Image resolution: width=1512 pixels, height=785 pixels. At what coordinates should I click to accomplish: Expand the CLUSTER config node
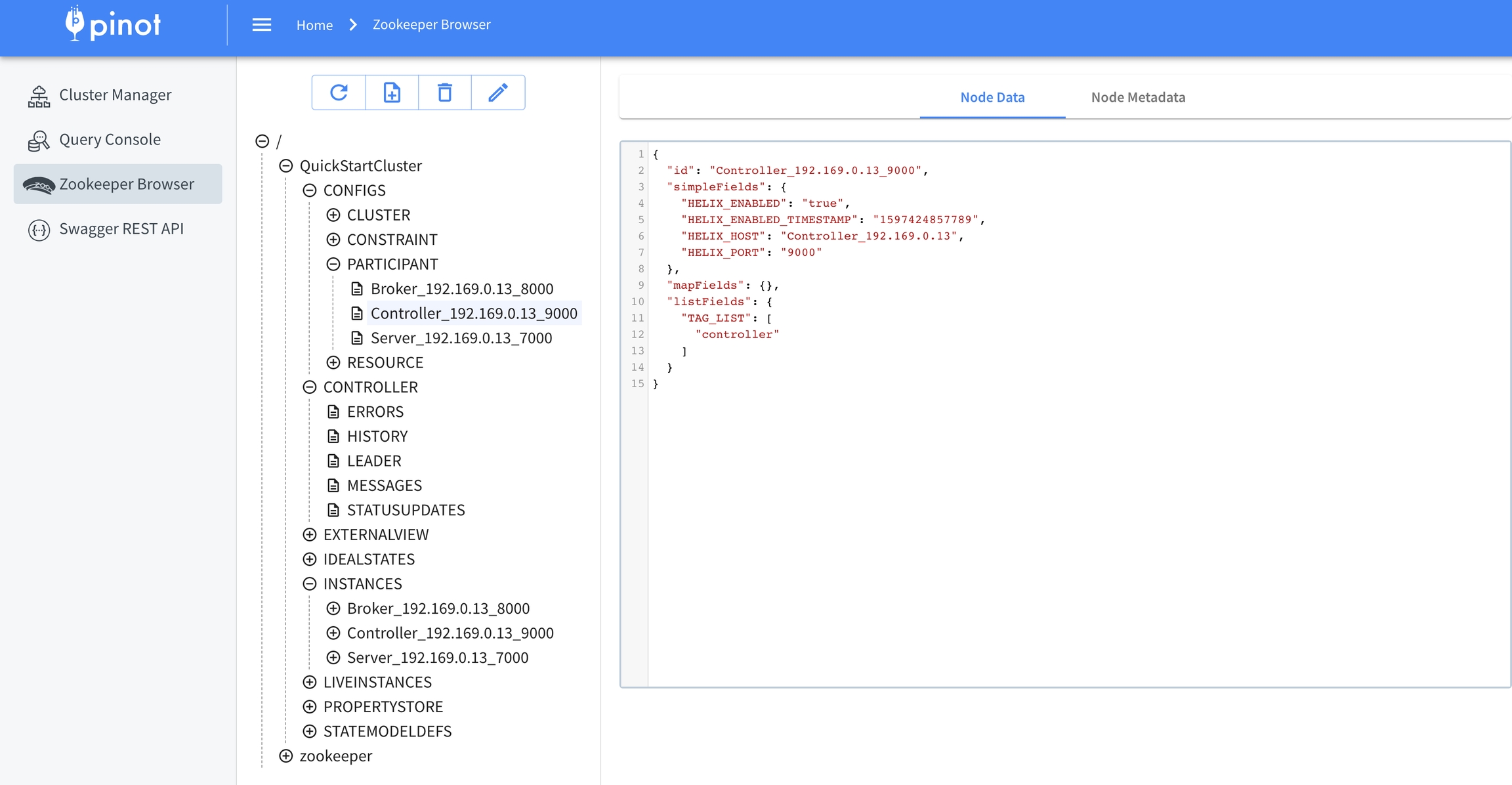[x=333, y=215]
